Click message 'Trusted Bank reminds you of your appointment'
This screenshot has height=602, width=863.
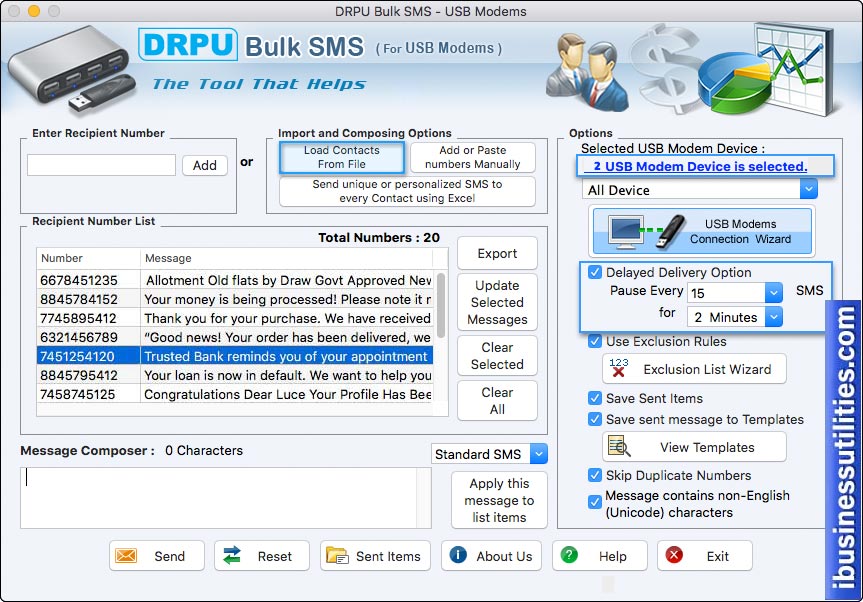(x=286, y=356)
